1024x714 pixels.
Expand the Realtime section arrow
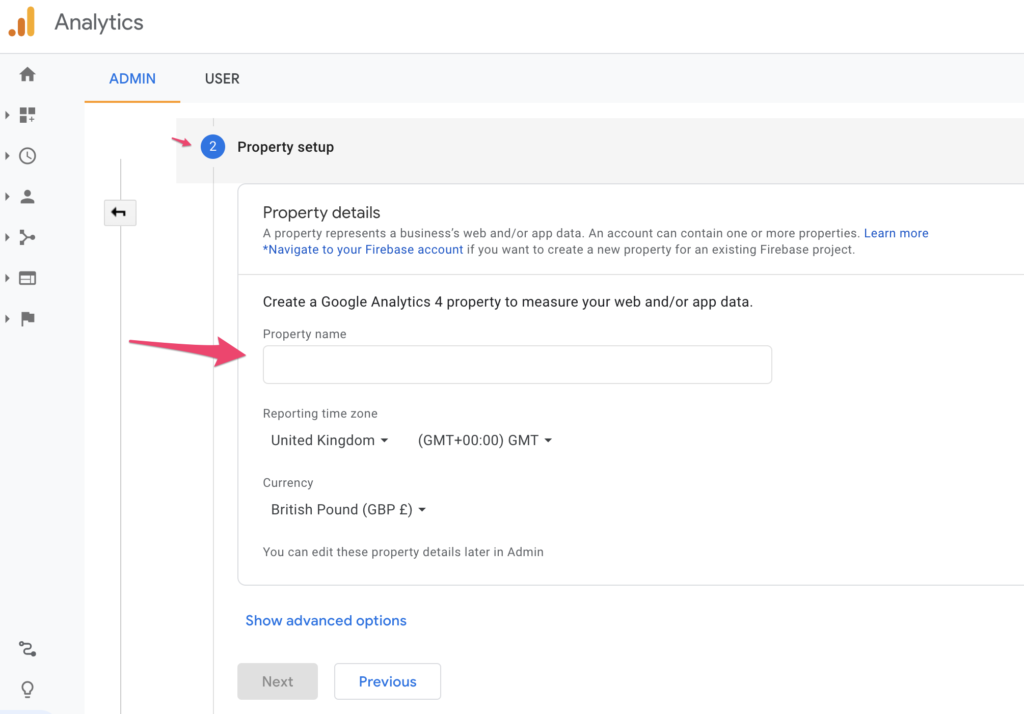[x=7, y=155]
